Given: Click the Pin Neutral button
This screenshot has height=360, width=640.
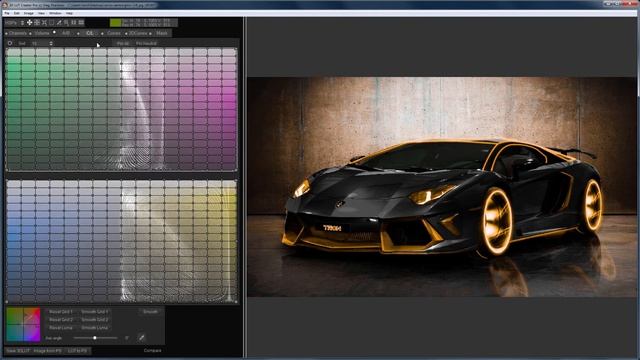Looking at the screenshot, I should coord(146,43).
